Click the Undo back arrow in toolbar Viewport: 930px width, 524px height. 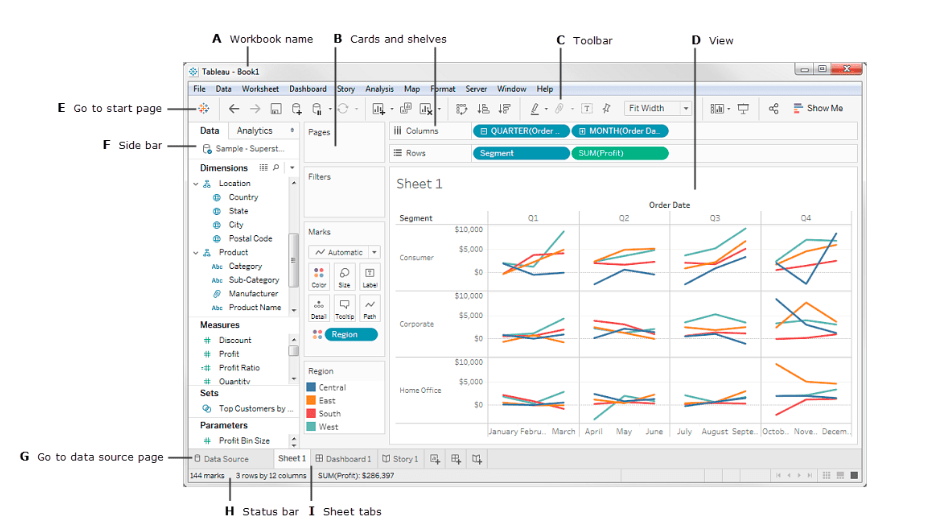click(x=234, y=109)
